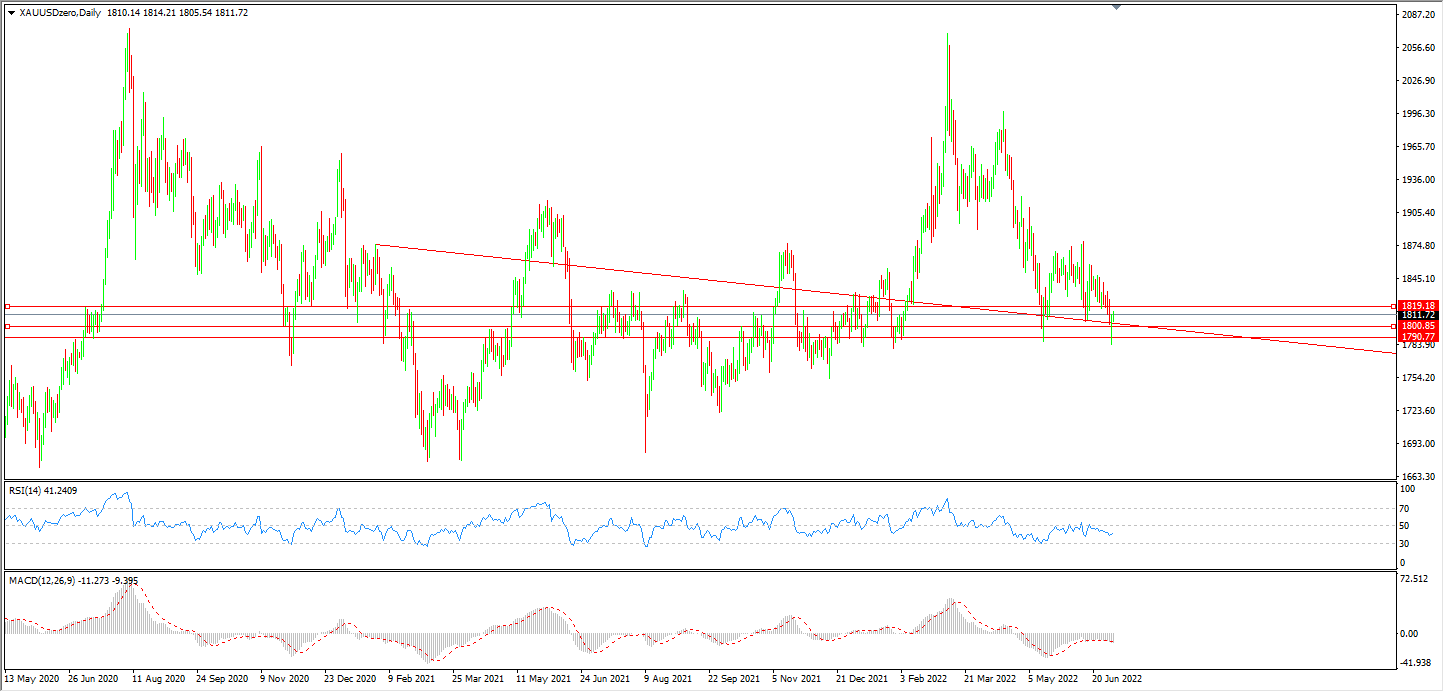Click the XAUUSDzero,Daily chart title
1444x692 pixels.
(60, 13)
